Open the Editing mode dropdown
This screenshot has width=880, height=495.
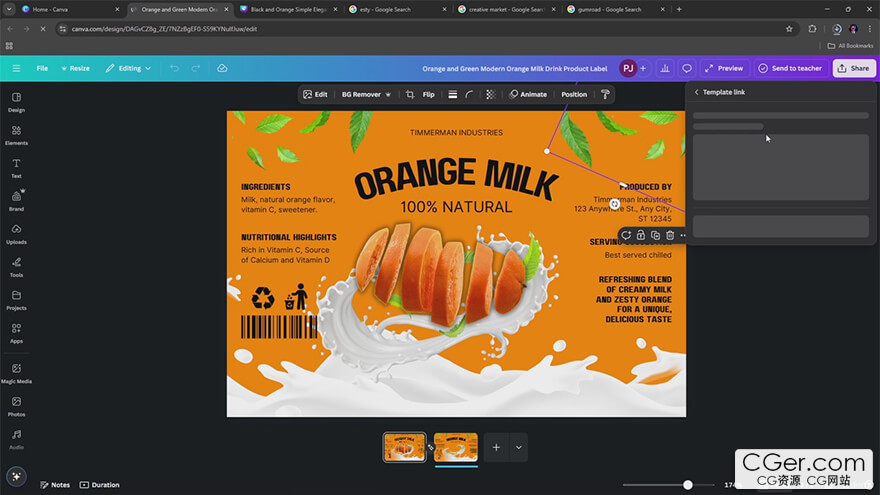click(x=128, y=68)
